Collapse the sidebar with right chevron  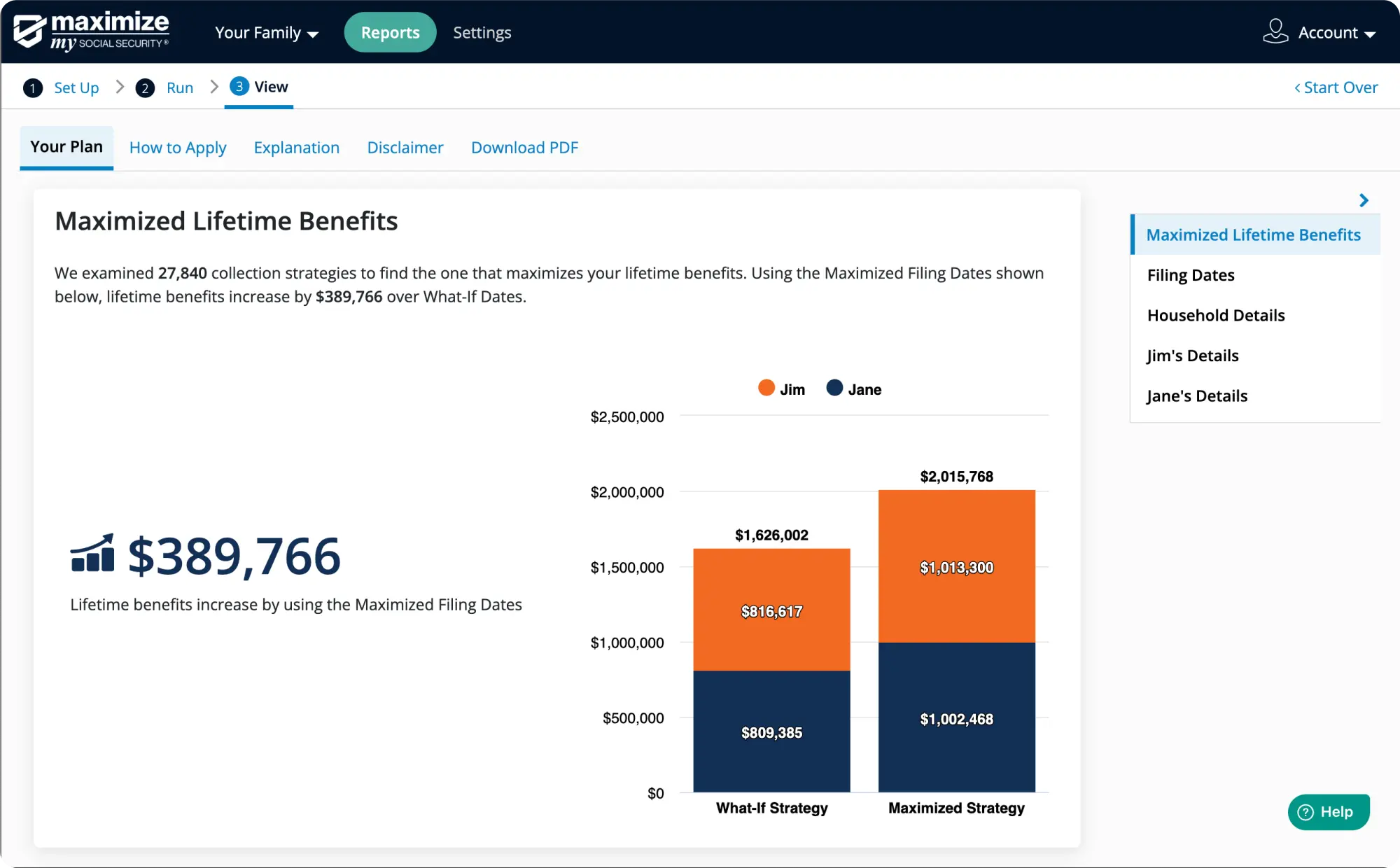coord(1363,201)
